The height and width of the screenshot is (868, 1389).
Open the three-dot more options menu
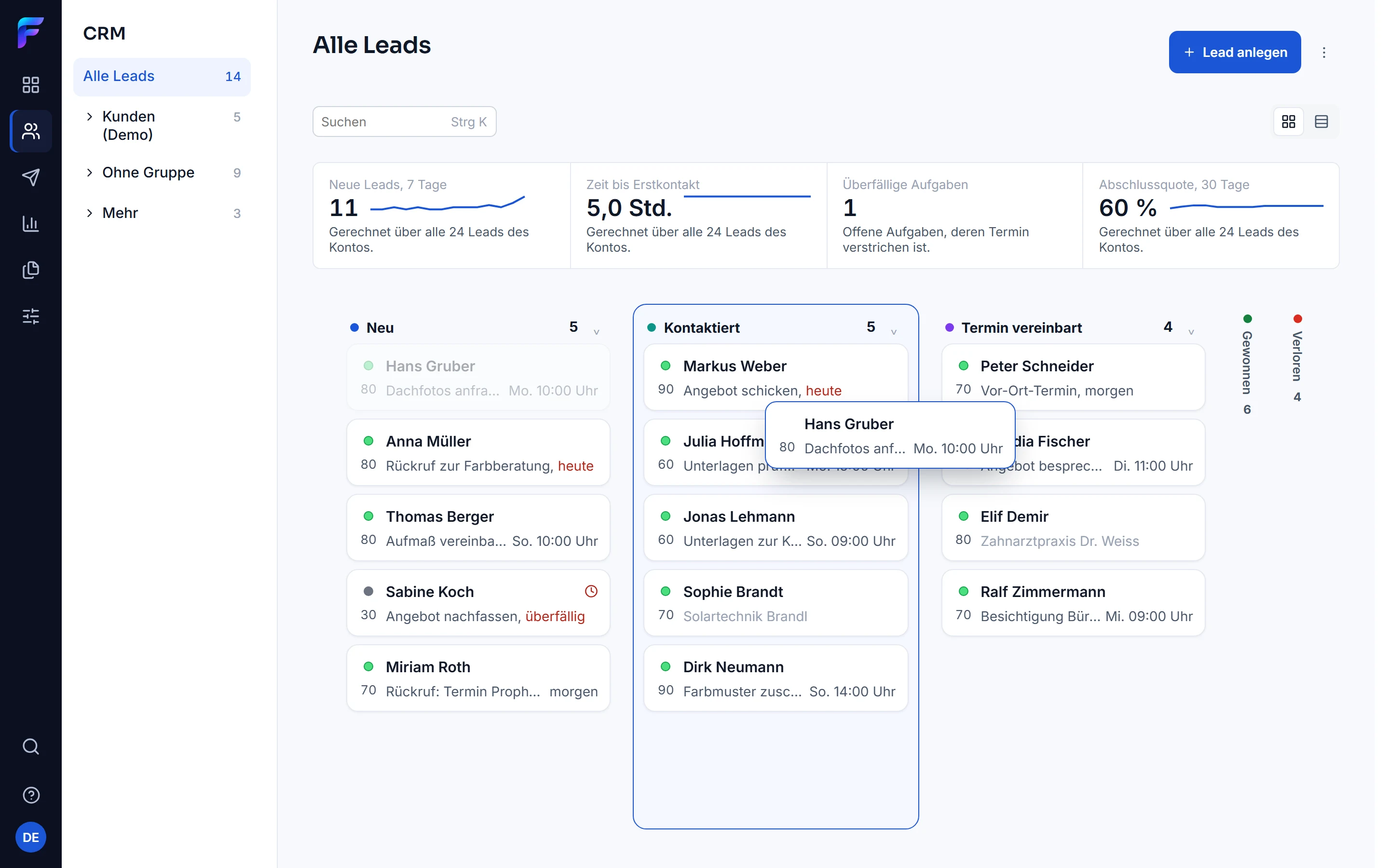tap(1324, 52)
